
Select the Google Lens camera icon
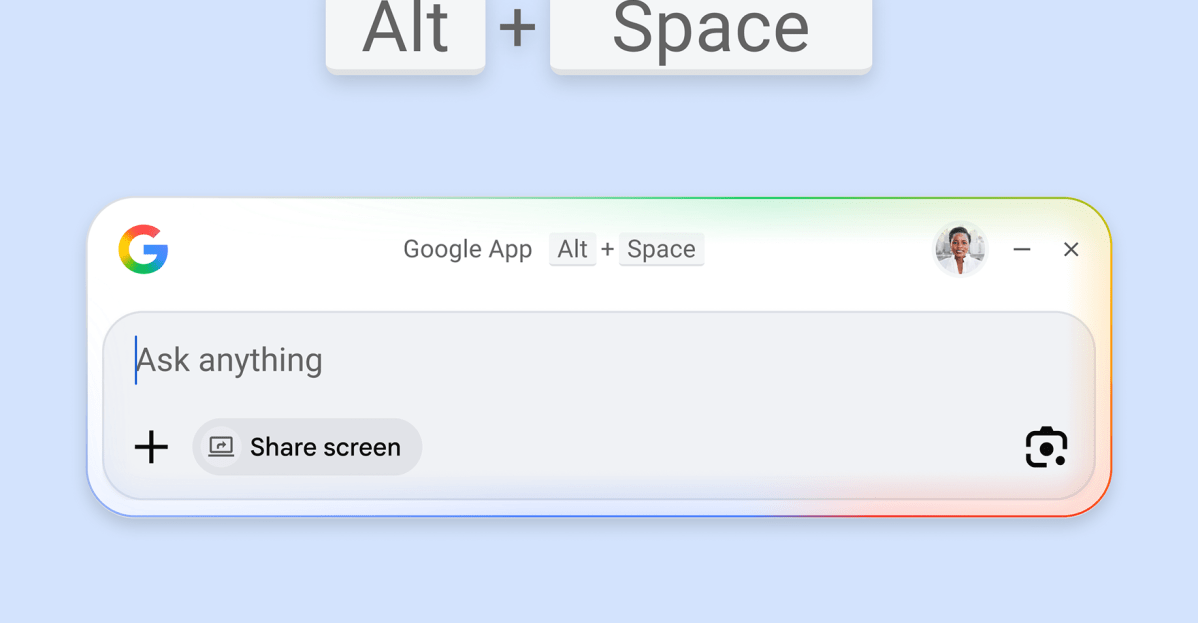point(1046,447)
